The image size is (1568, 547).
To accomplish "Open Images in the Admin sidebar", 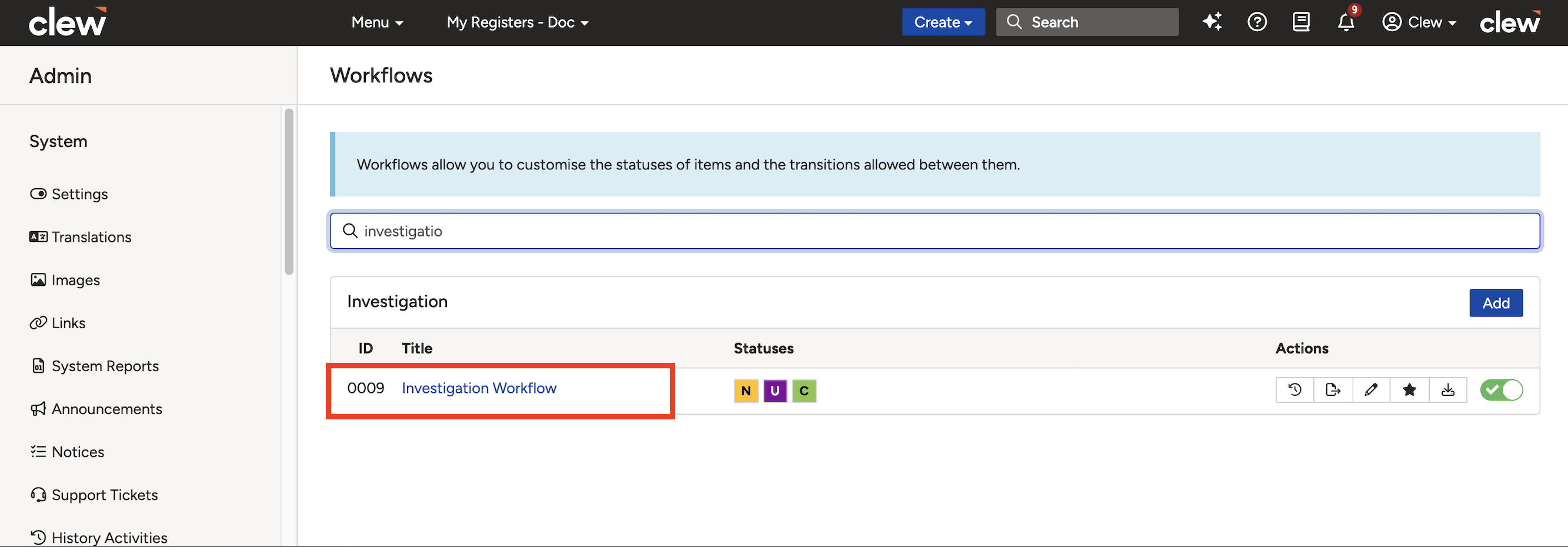I will (x=65, y=280).
